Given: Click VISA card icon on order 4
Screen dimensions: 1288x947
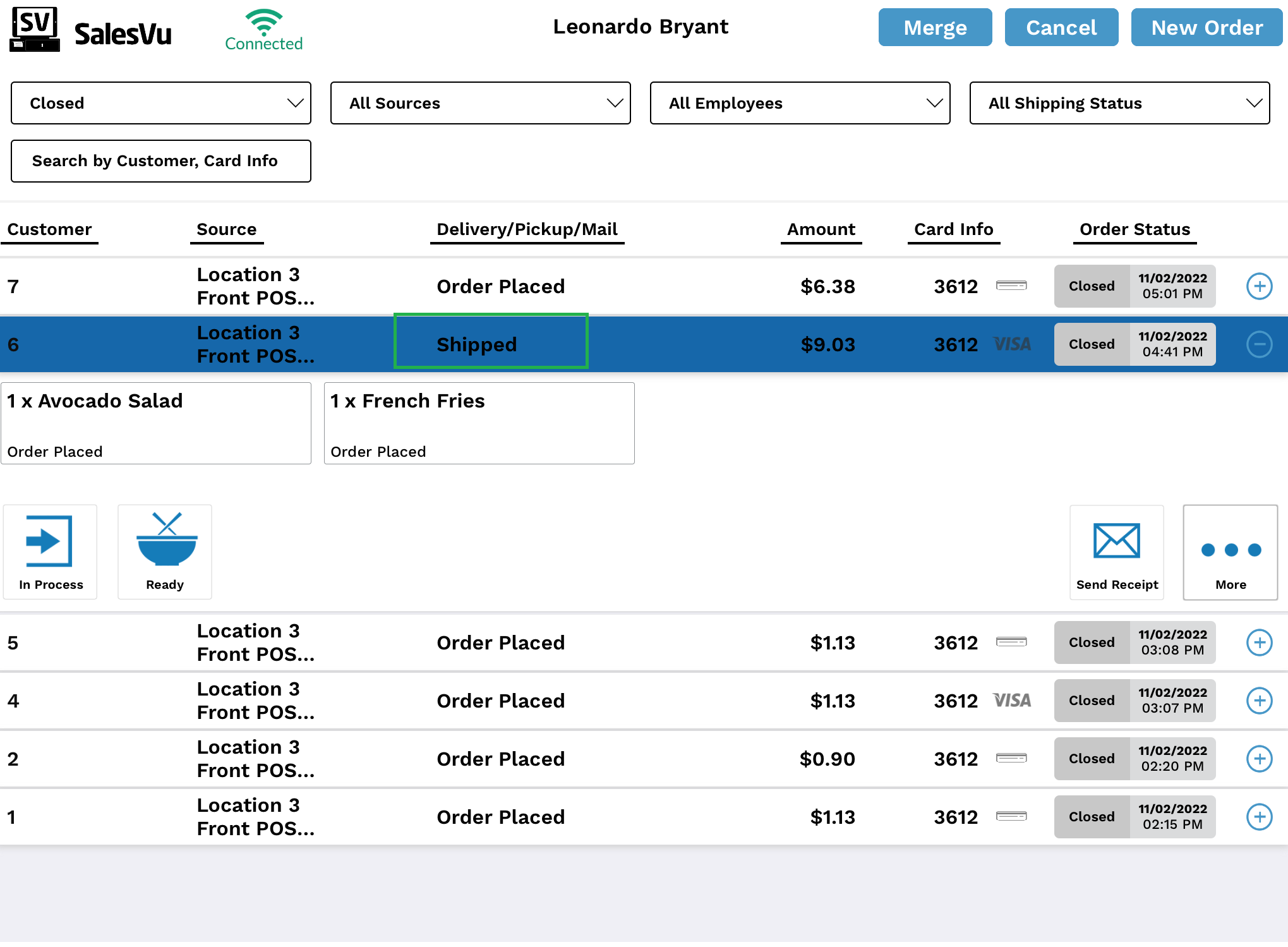Looking at the screenshot, I should coord(1012,701).
